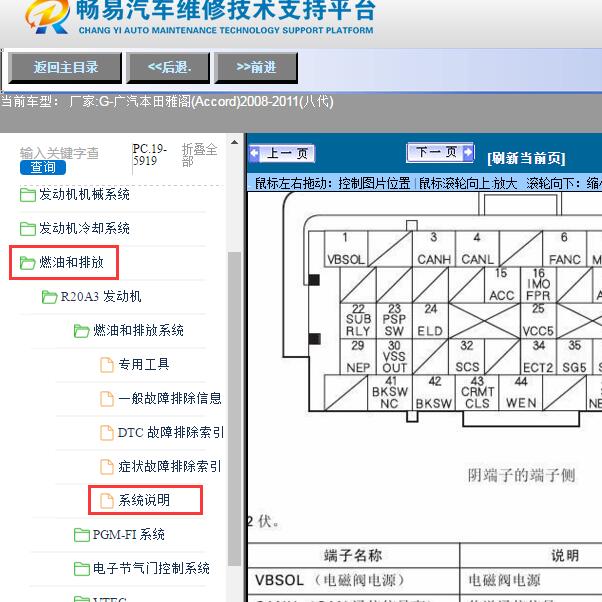This screenshot has height=602, width=602.
Task: Click folder icon beside 电子节气门控制系统
Action: 81,569
